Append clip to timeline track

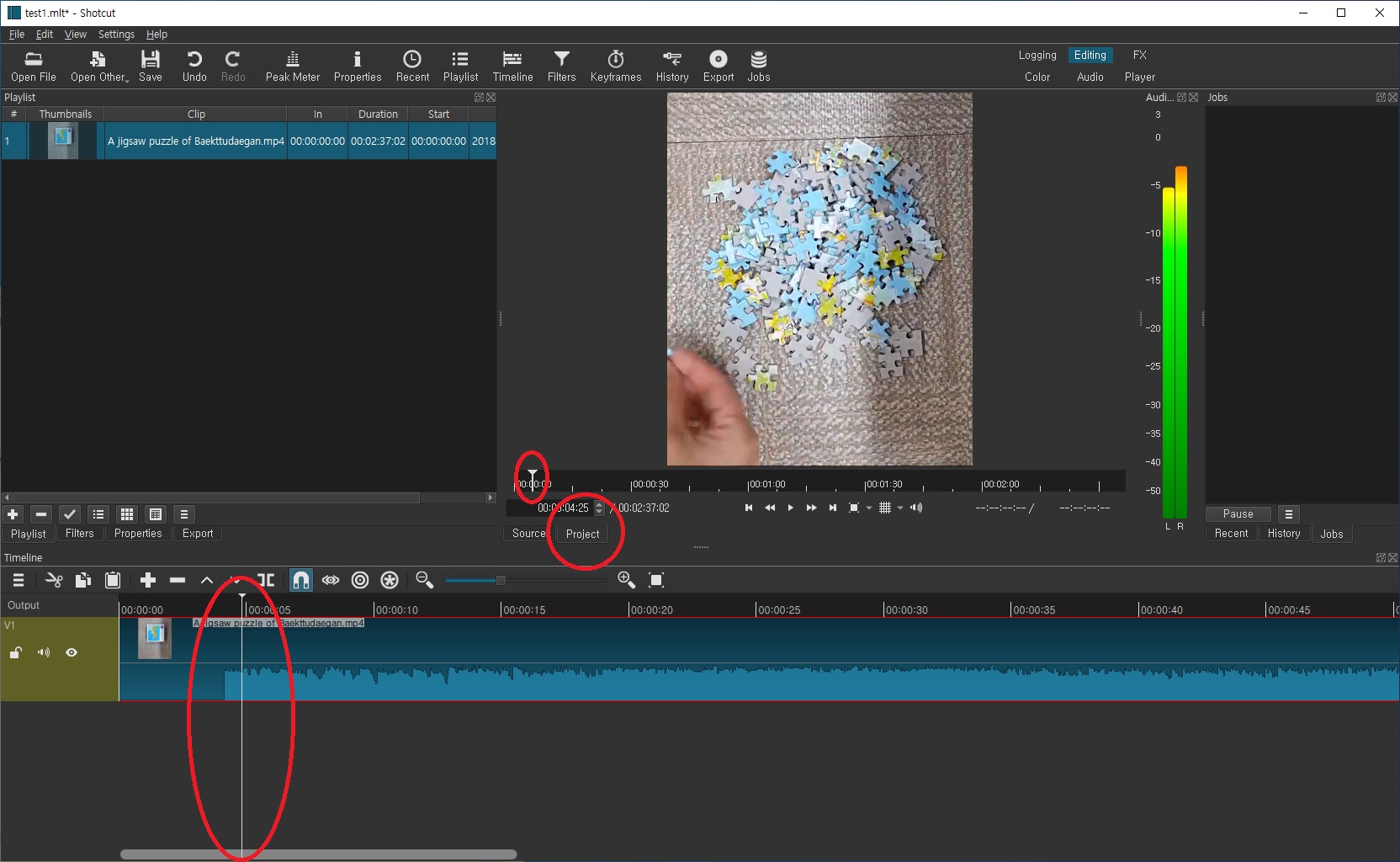pyautogui.click(x=148, y=580)
